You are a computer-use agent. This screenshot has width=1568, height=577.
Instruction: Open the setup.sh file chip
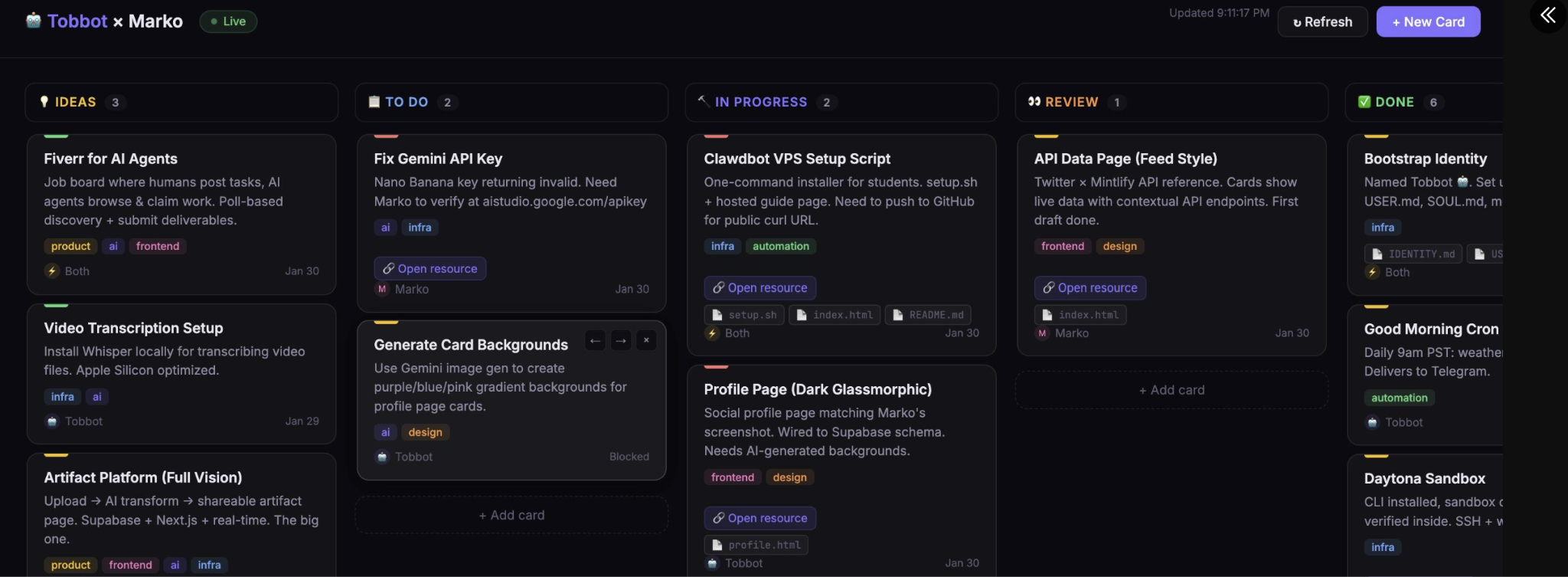click(x=744, y=315)
